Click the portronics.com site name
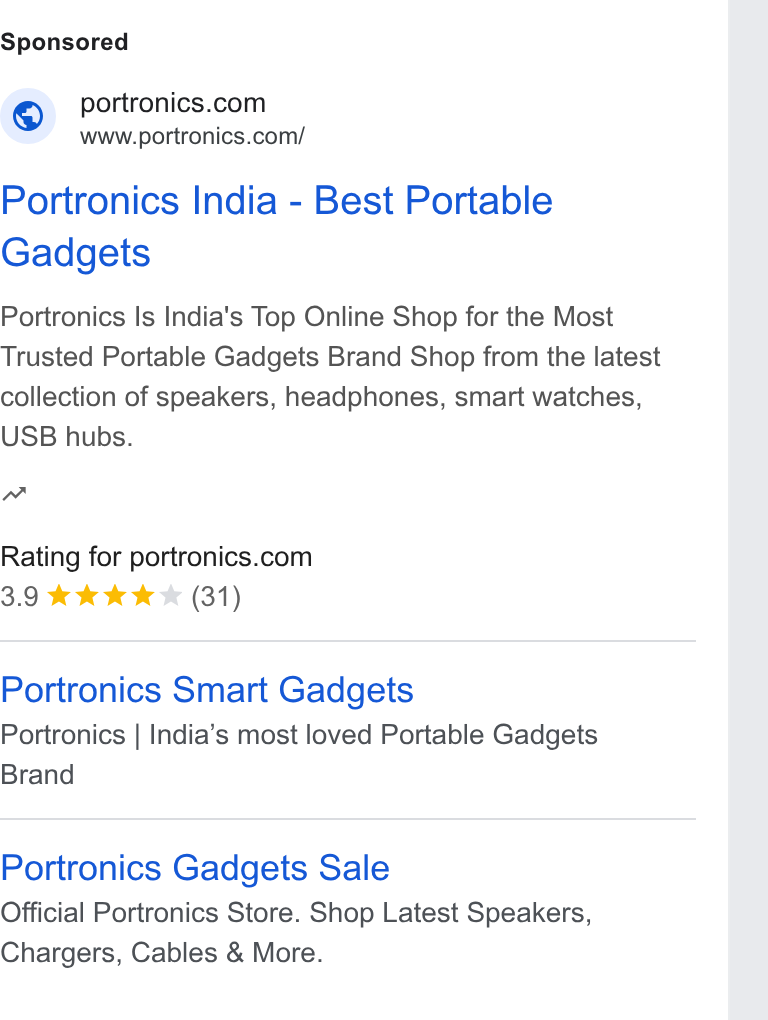768x1020 pixels. pyautogui.click(x=173, y=103)
